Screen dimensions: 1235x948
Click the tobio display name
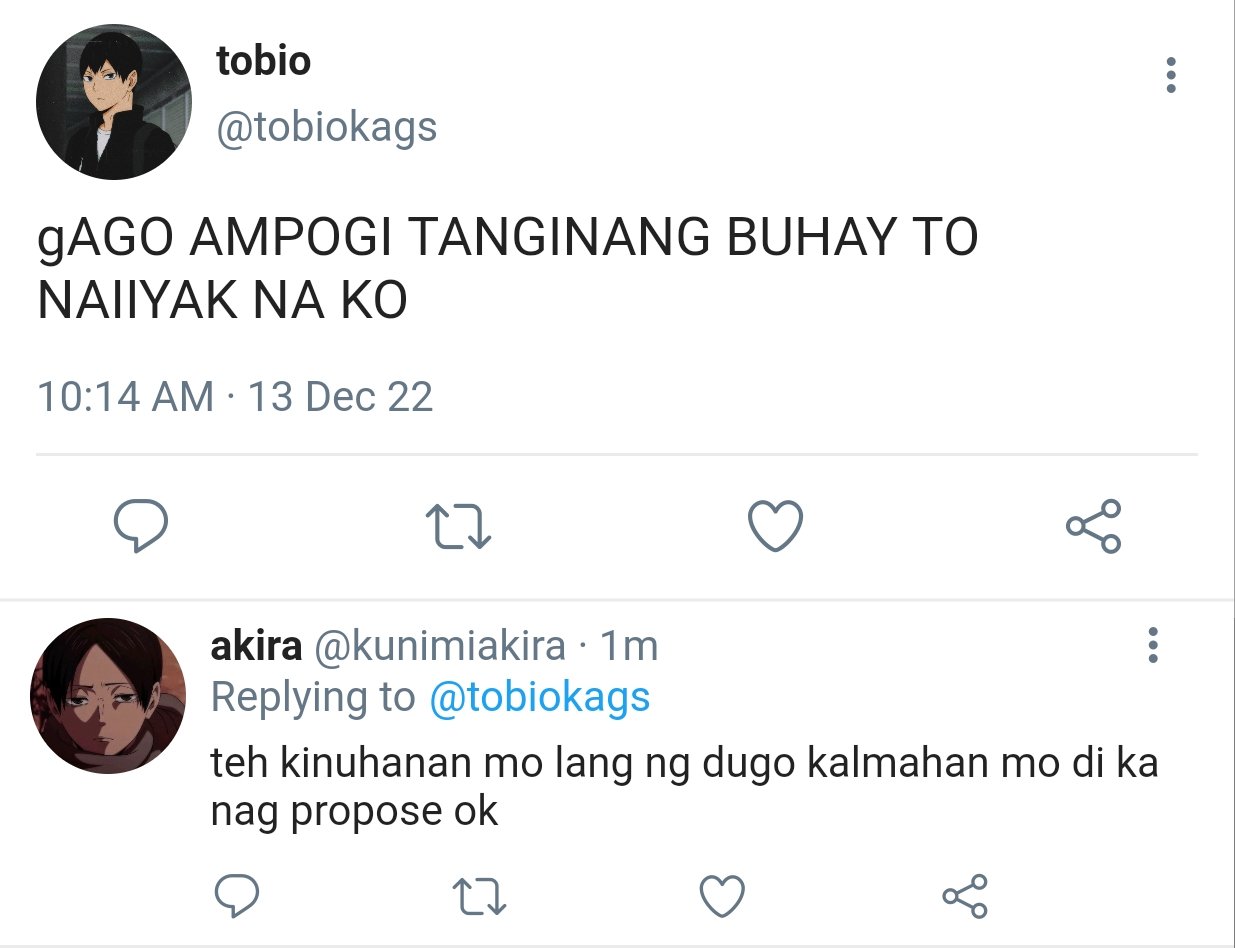point(263,62)
